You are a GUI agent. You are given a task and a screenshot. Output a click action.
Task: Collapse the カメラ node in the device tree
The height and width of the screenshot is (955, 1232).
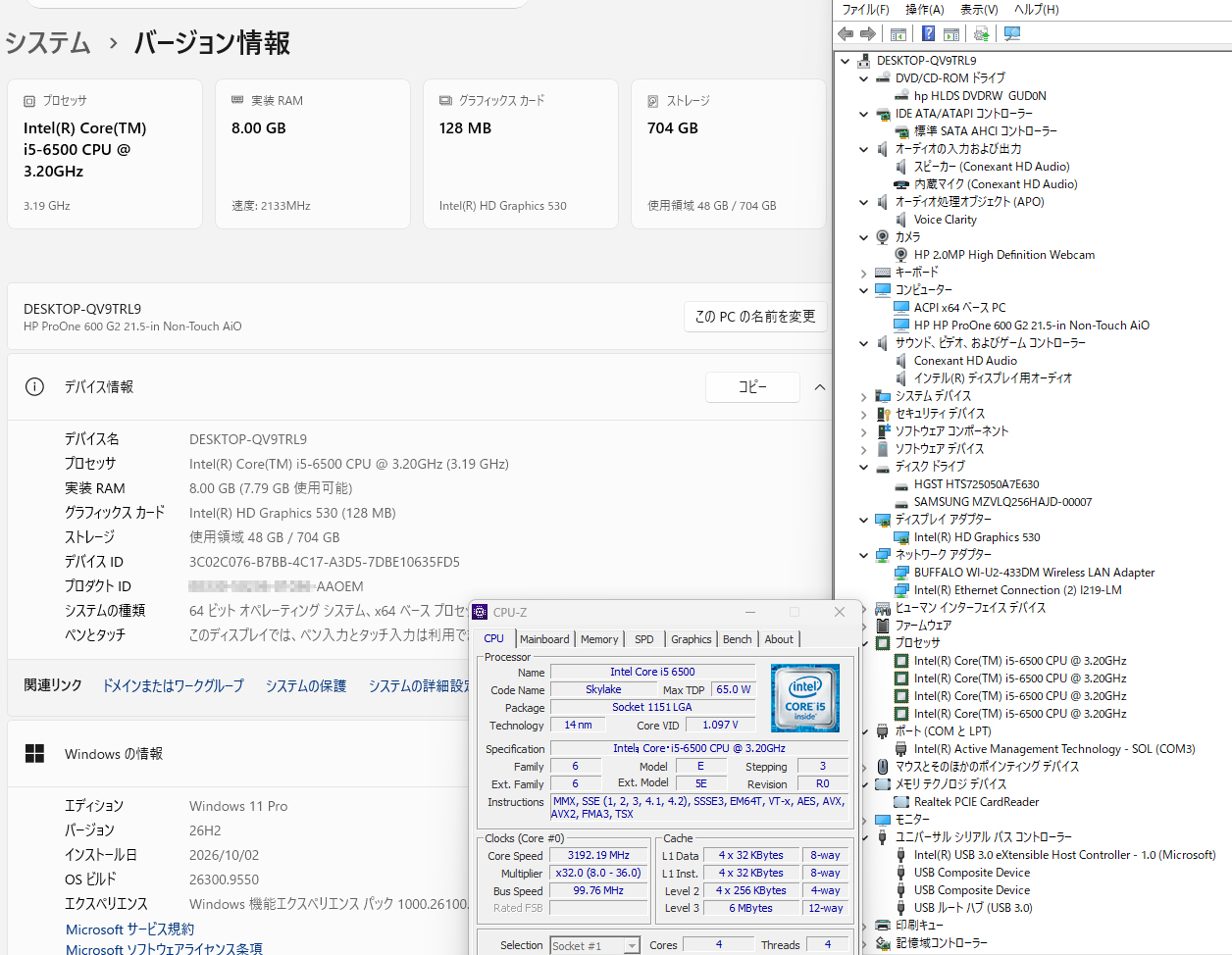tap(863, 237)
